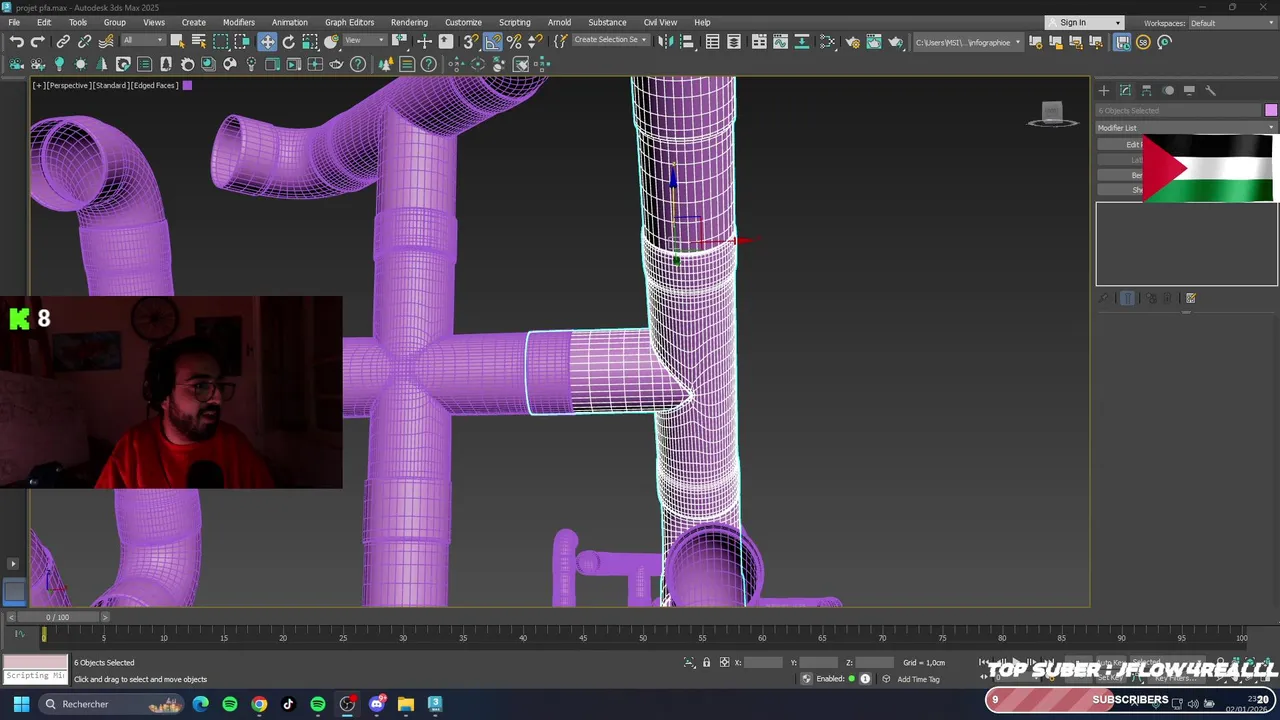Click the Sign In button
Screen dimensions: 1280x720
[1073, 22]
